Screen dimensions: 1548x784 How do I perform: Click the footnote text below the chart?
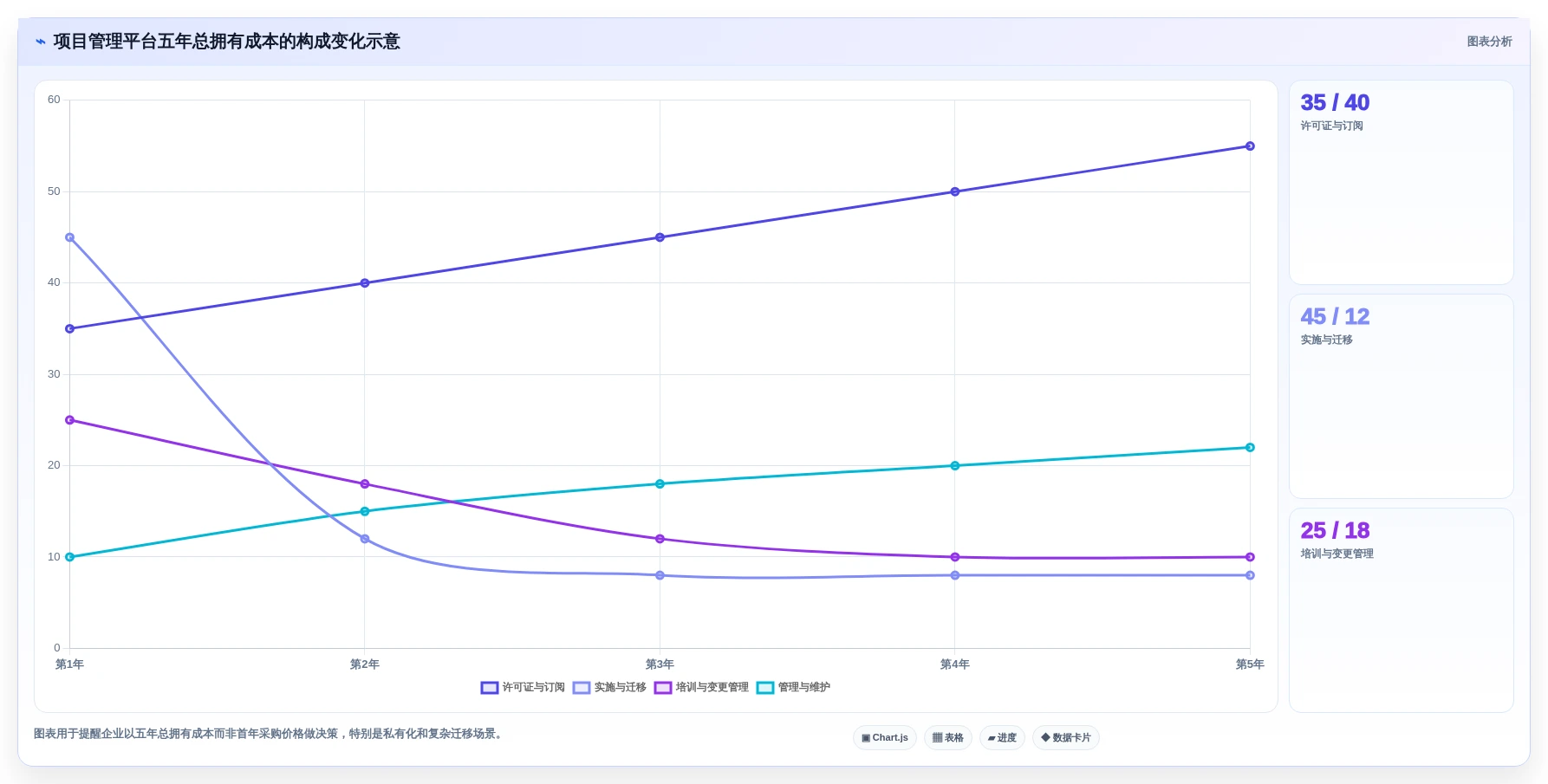[x=270, y=734]
